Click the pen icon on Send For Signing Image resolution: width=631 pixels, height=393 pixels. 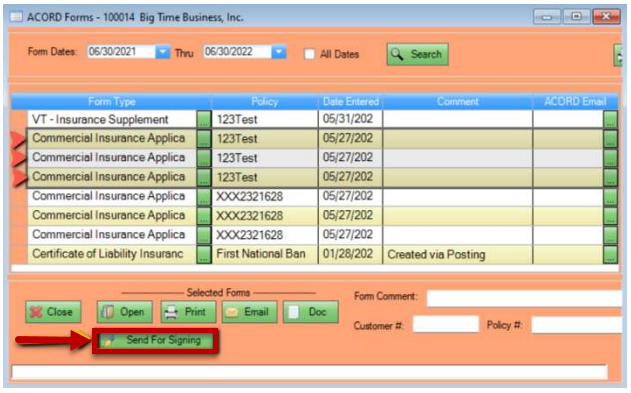click(x=109, y=341)
